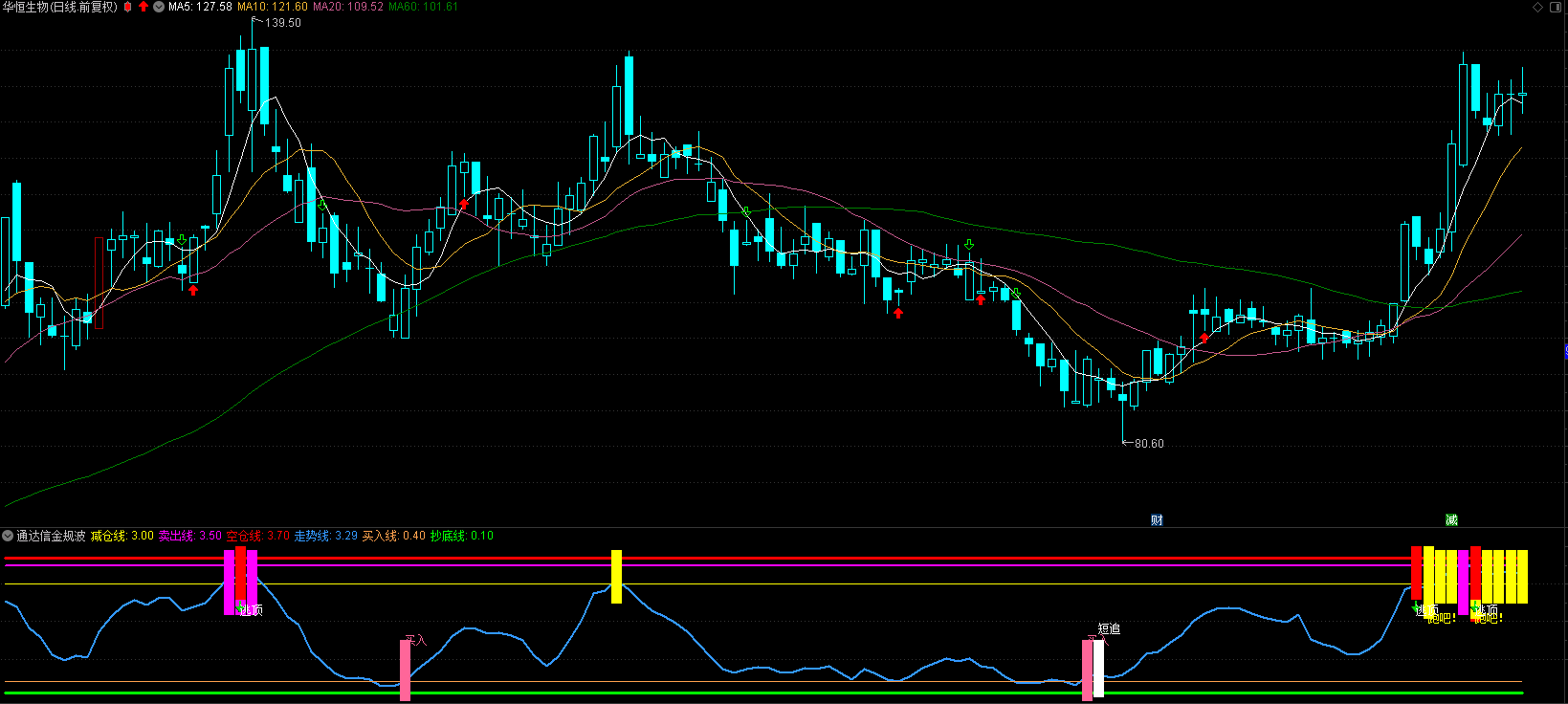Click the 139.50 high price label
Image resolution: width=1568 pixels, height=704 pixels.
pyautogui.click(x=282, y=23)
